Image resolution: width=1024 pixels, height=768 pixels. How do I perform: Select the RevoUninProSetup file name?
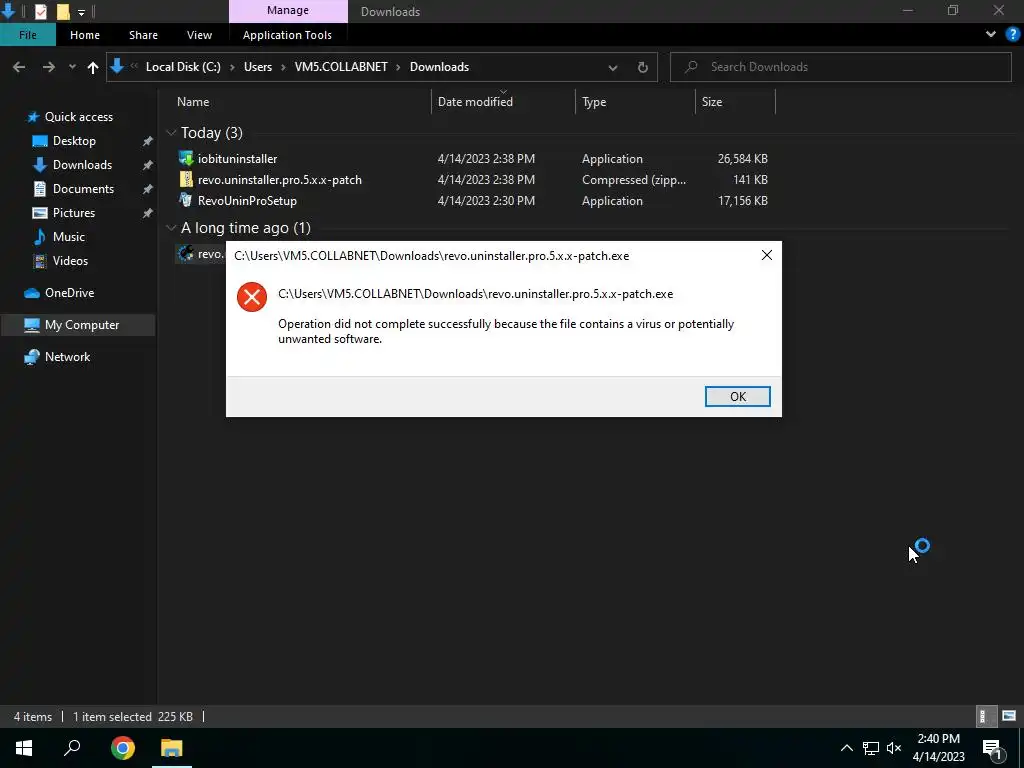click(x=247, y=200)
